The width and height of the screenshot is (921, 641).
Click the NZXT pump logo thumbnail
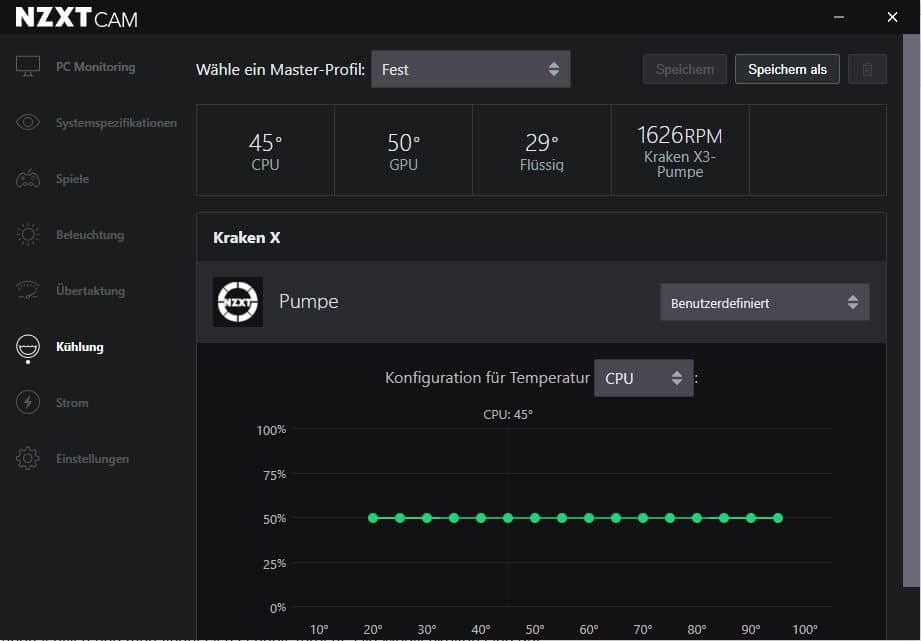[x=238, y=302]
